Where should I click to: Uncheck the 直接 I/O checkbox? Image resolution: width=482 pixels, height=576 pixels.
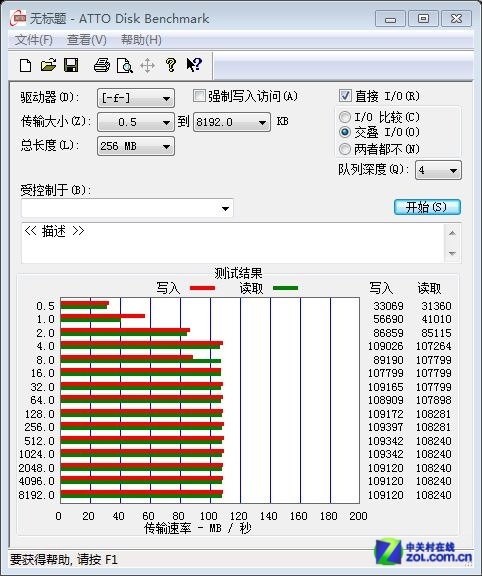click(x=345, y=96)
